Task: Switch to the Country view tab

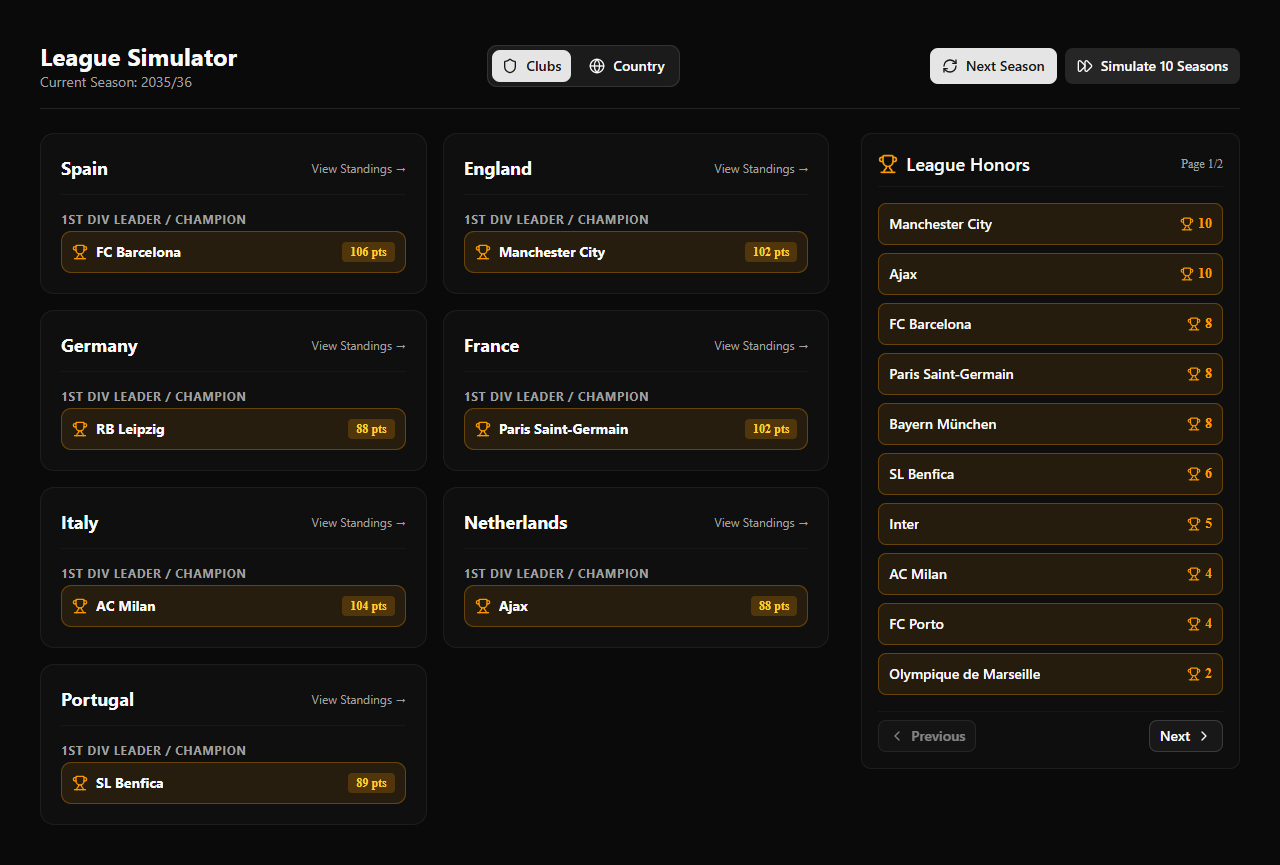Action: (627, 66)
